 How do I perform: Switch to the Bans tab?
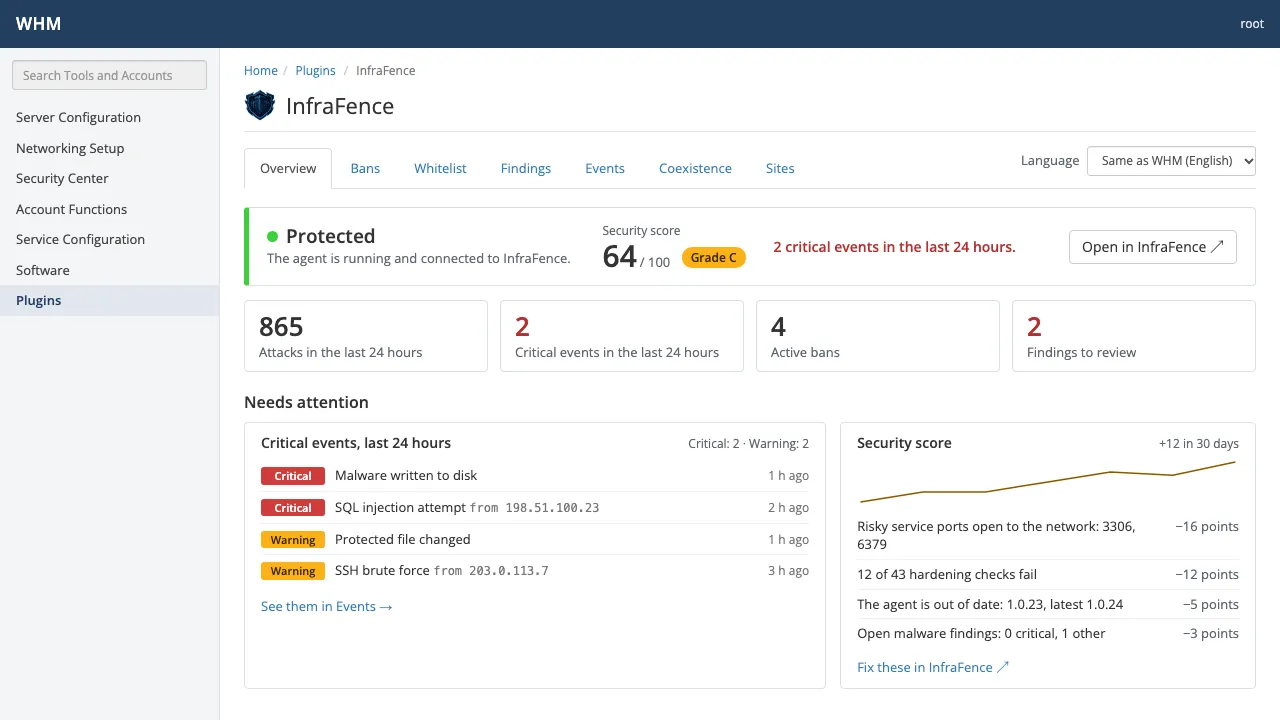(x=365, y=168)
